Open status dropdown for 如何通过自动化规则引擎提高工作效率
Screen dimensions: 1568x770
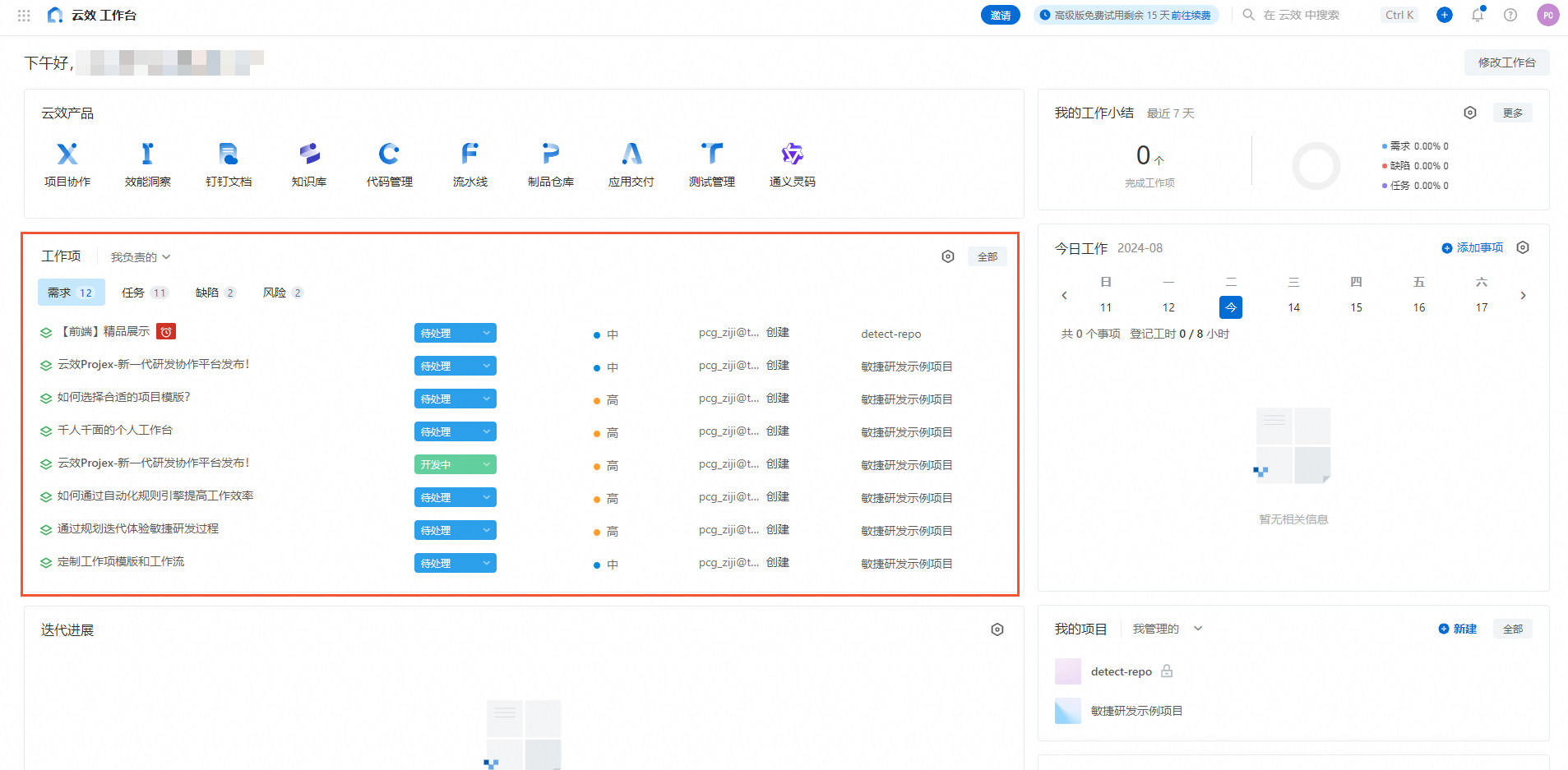tap(456, 497)
